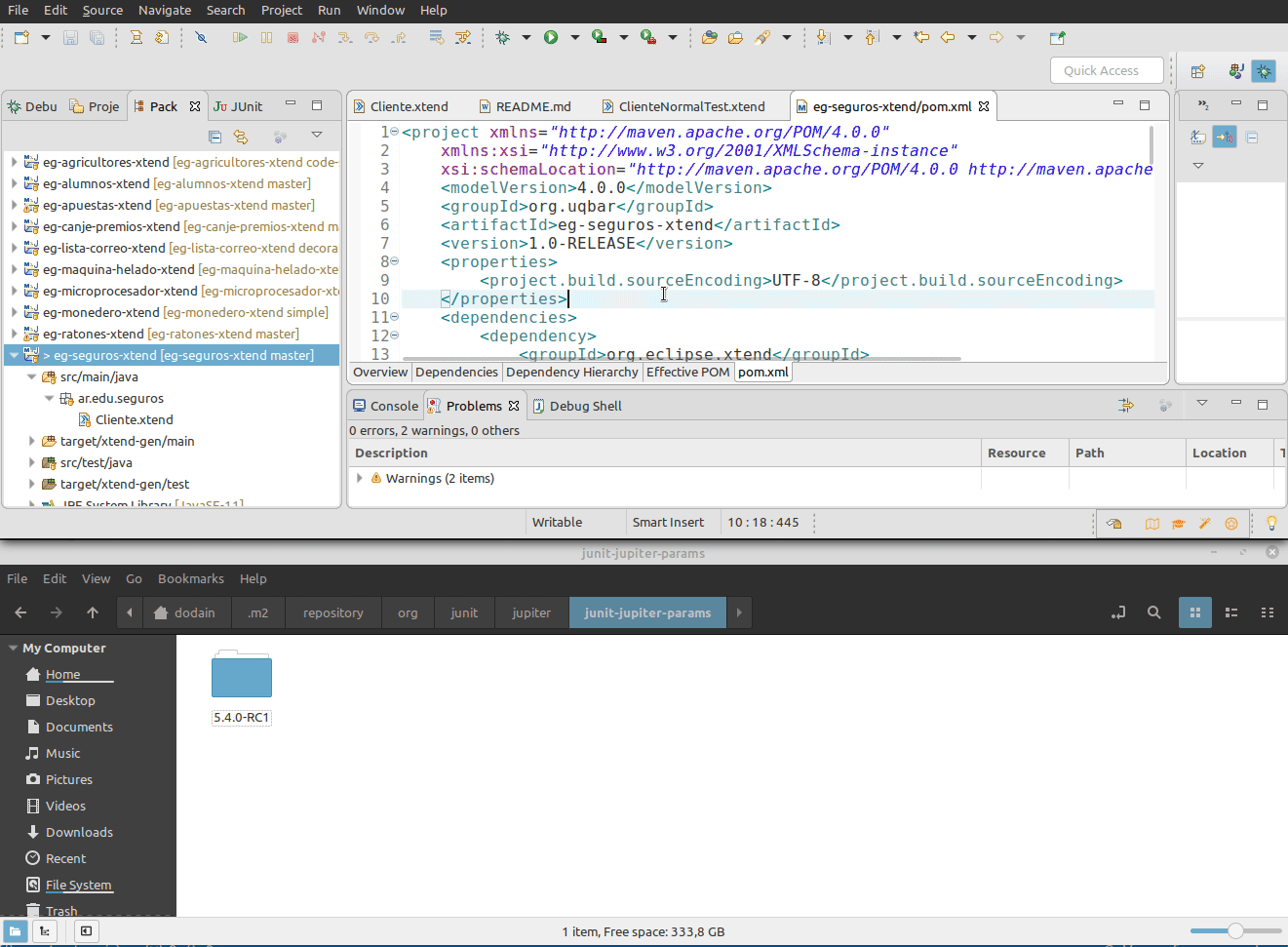Adjust the file manager zoom slider
The image size is (1288, 947).
1235,931
